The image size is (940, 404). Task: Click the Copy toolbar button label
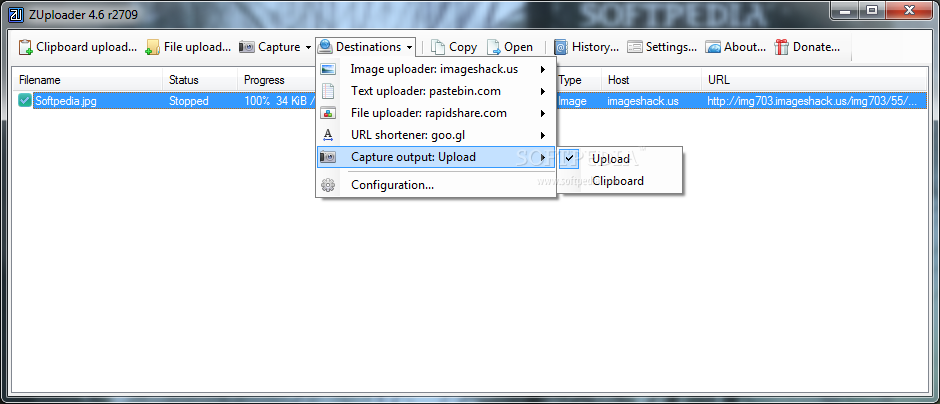coord(463,47)
